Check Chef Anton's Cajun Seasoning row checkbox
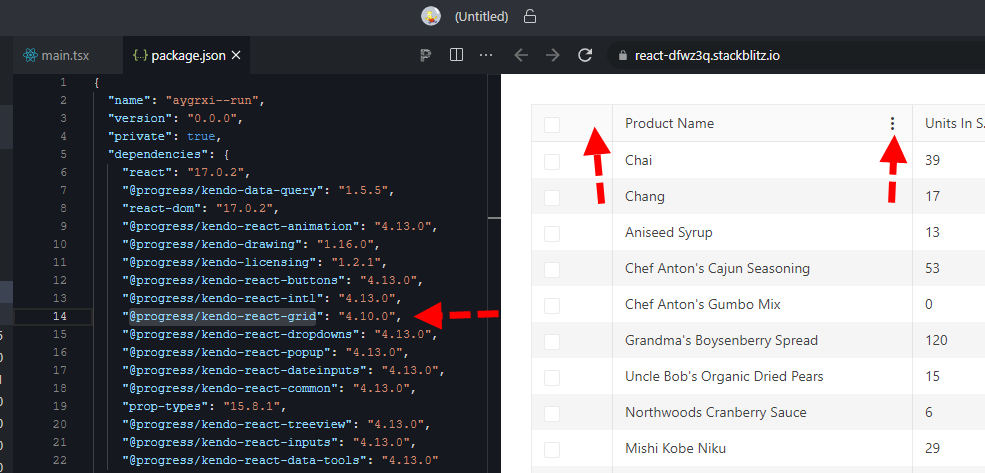 click(552, 269)
